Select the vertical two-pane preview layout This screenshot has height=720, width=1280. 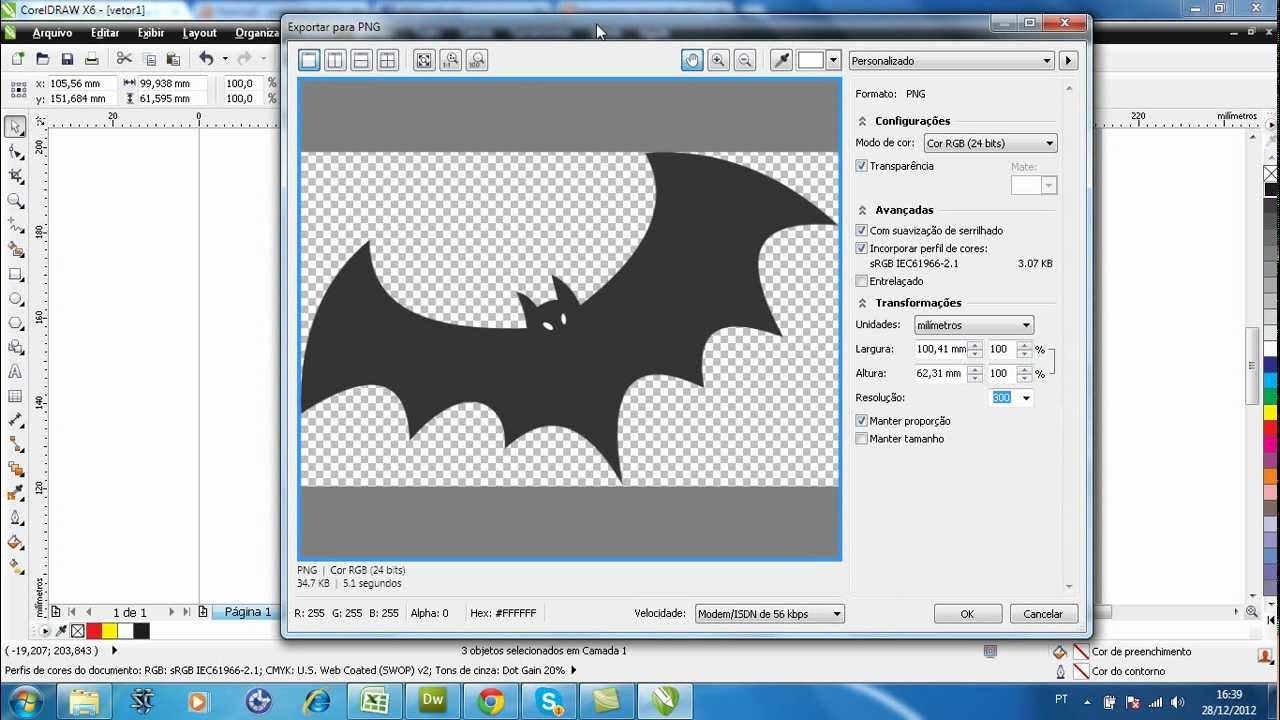(x=335, y=61)
